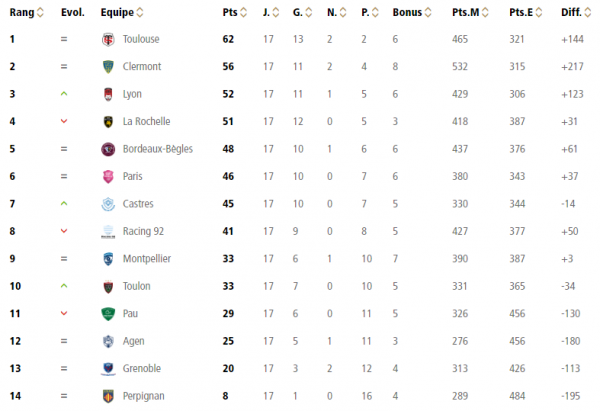The height and width of the screenshot is (411, 600).
Task: Click the pink Paris club crest
Action: [x=108, y=176]
